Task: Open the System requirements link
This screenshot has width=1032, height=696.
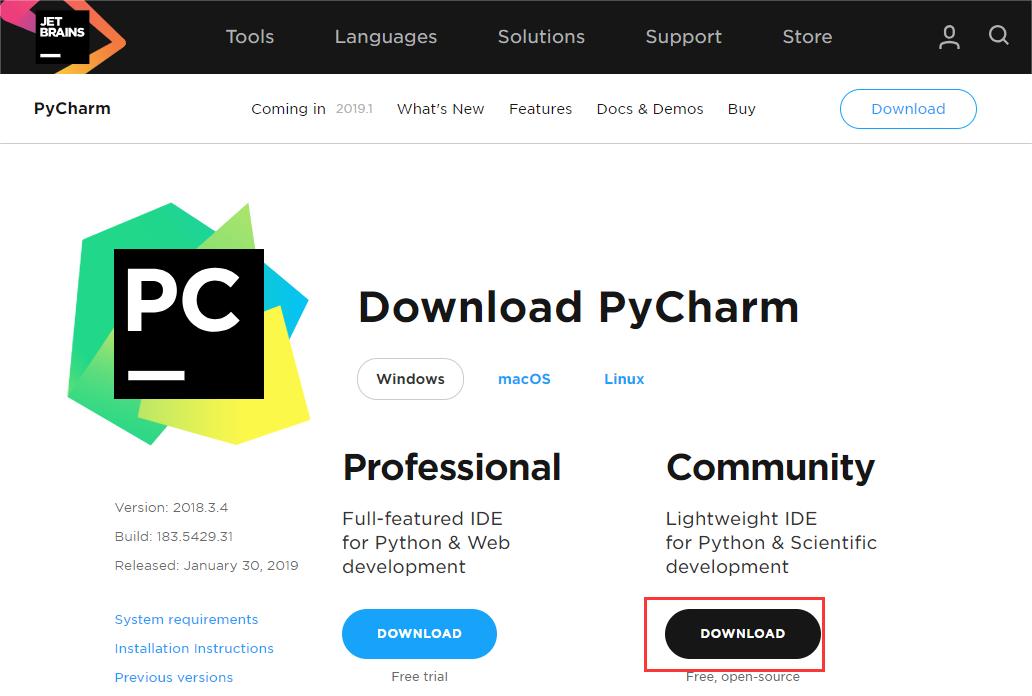Action: coord(186,620)
